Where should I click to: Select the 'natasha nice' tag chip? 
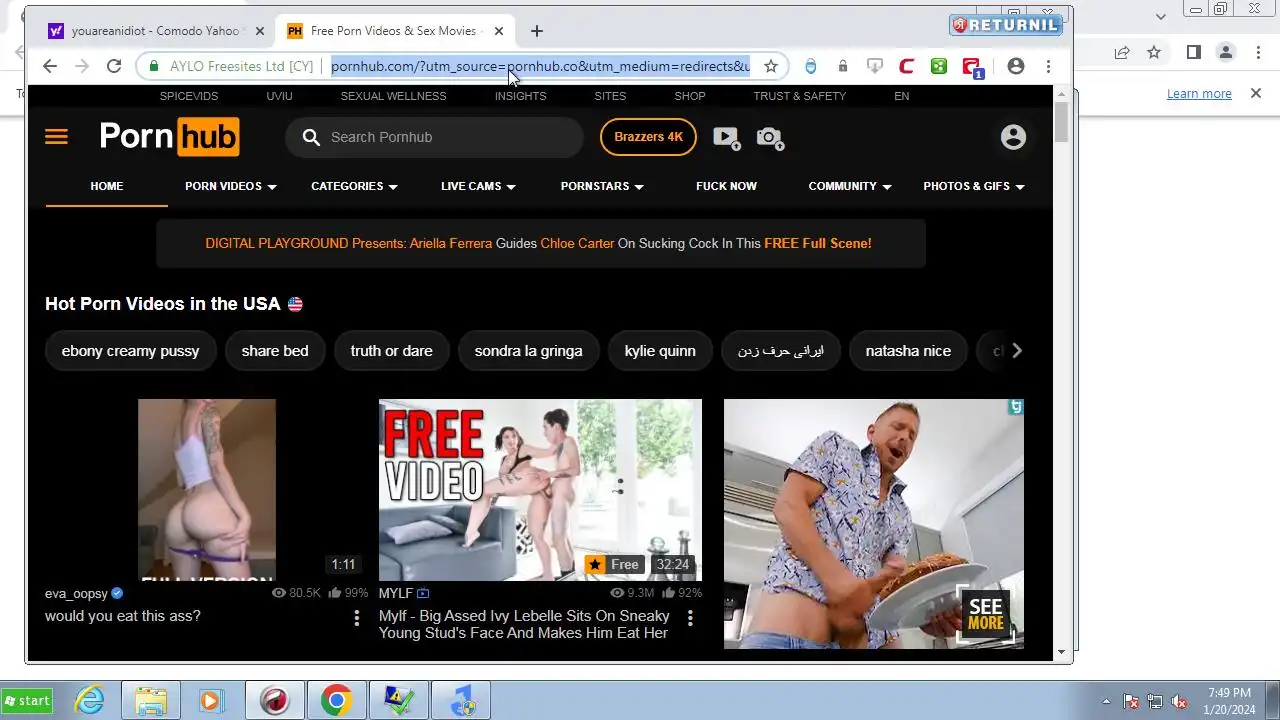coord(908,351)
